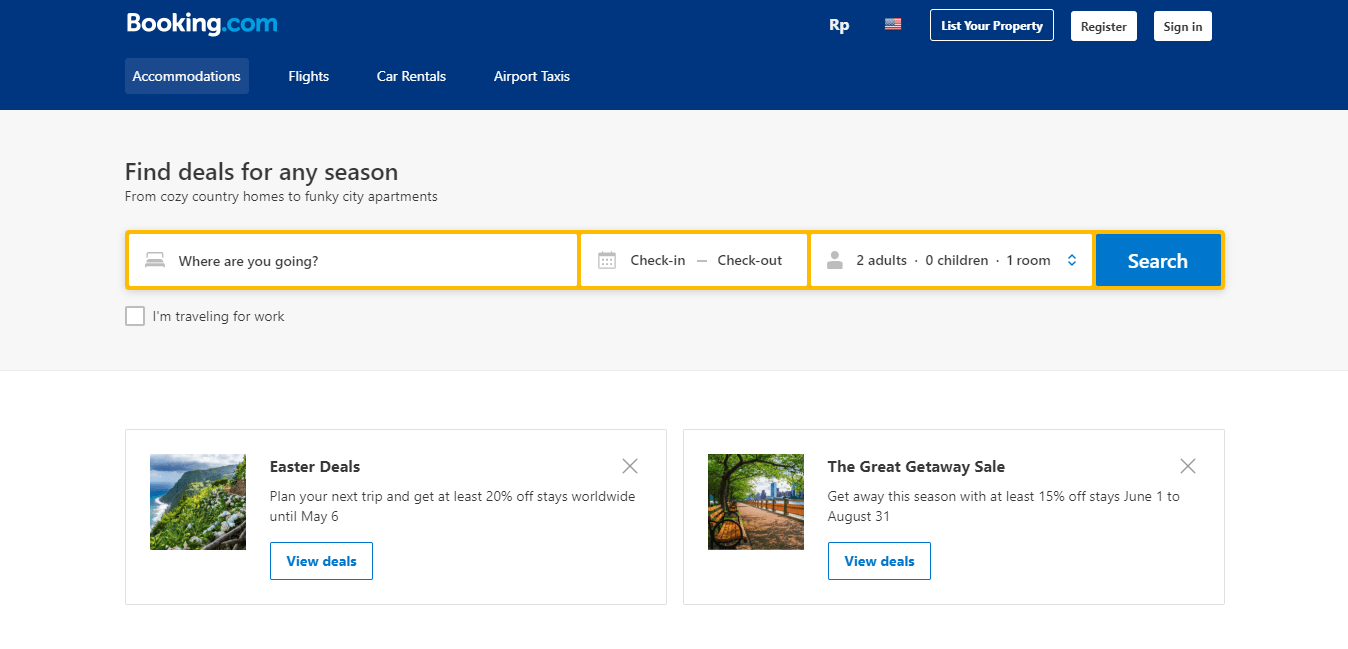This screenshot has width=1348, height=649.
Task: Click the person icon in occupancy field
Action: point(835,259)
